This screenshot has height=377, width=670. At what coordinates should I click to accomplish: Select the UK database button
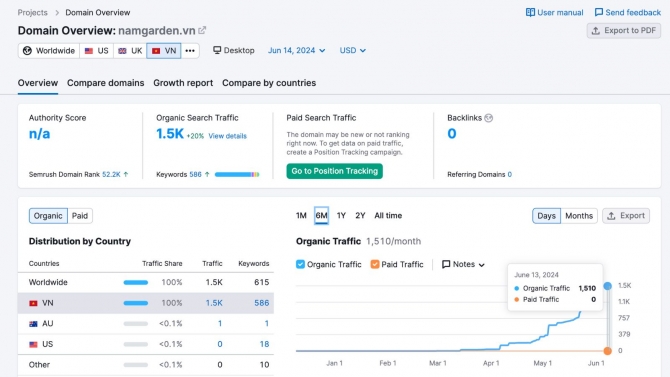click(x=130, y=51)
